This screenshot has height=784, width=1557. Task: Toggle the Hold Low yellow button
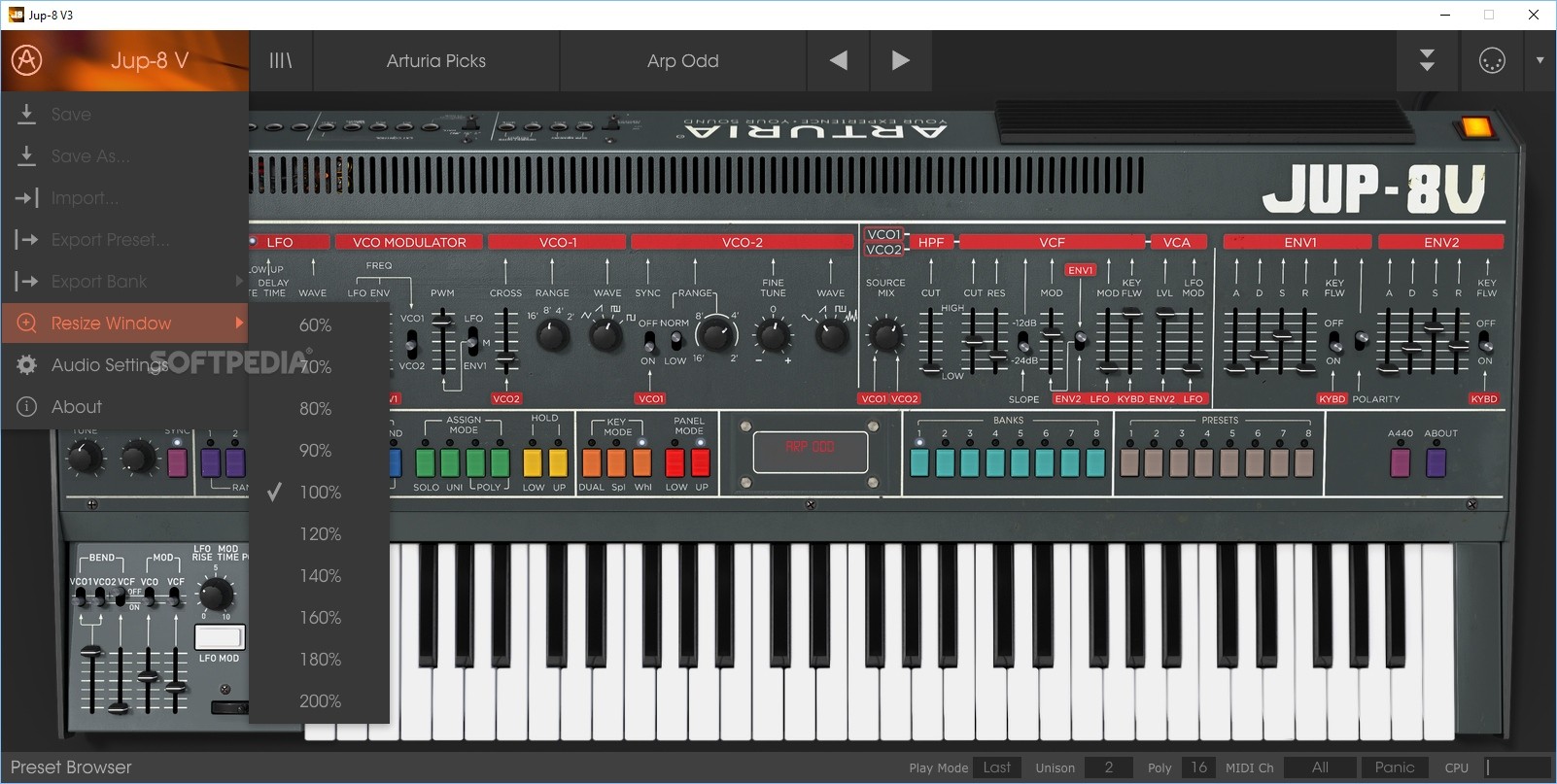[533, 461]
